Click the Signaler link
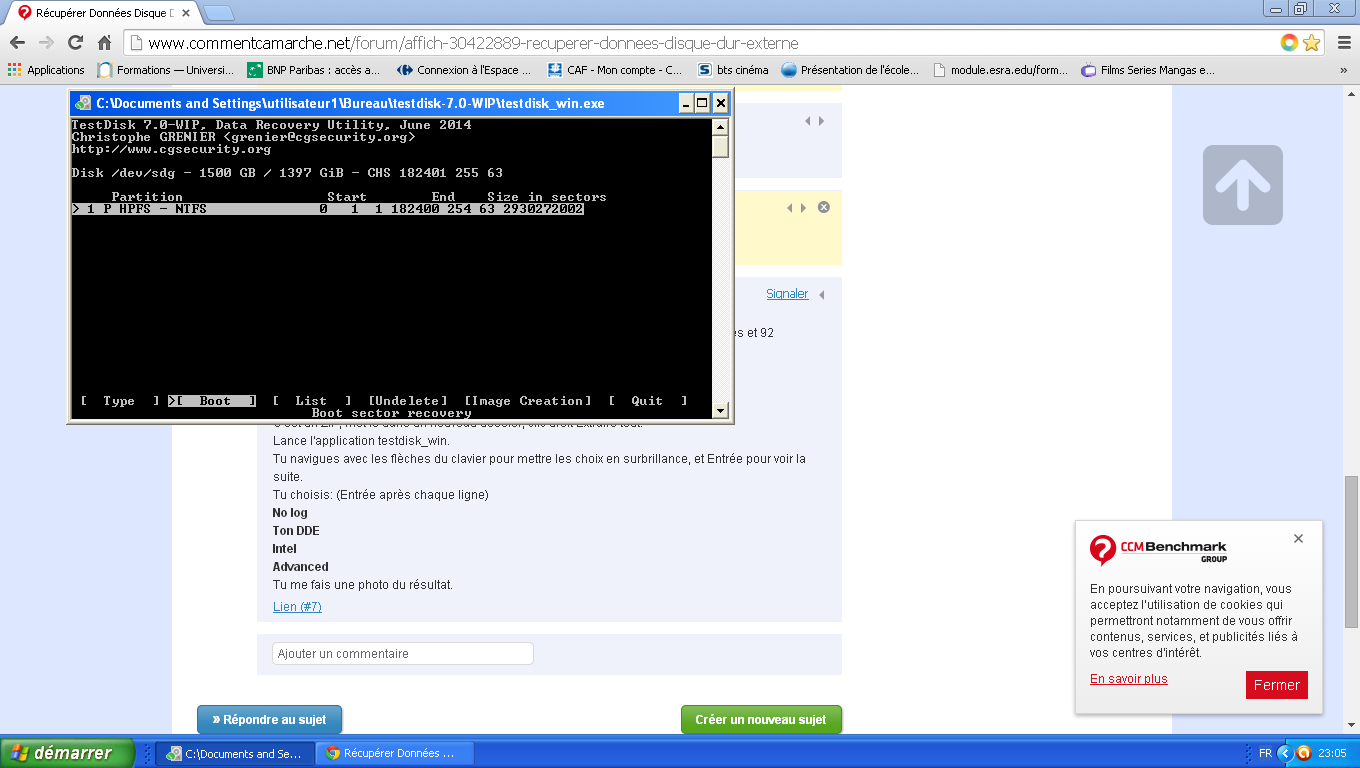Screen dimensions: 1360x768 click(x=787, y=294)
